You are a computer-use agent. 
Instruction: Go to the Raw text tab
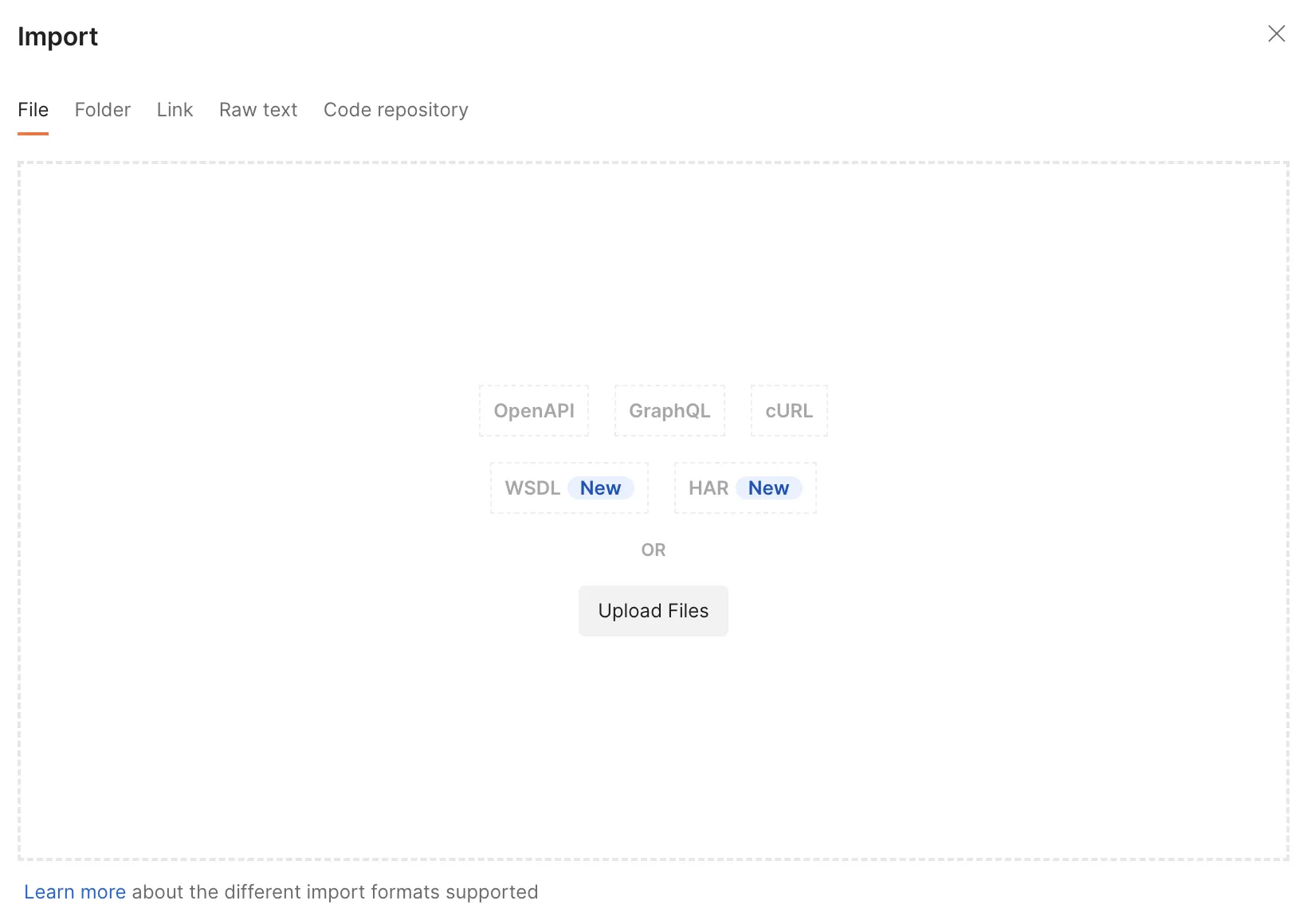[258, 110]
